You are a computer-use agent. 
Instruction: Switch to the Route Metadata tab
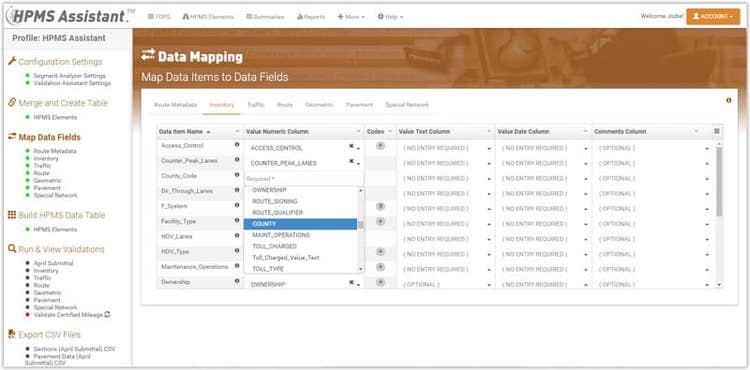176,105
